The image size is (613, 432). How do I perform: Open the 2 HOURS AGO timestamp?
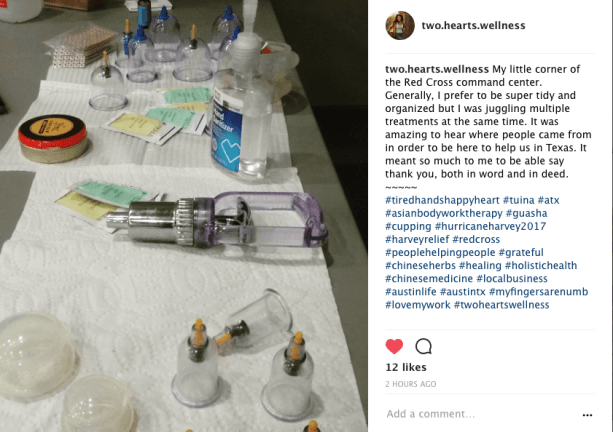click(x=410, y=384)
